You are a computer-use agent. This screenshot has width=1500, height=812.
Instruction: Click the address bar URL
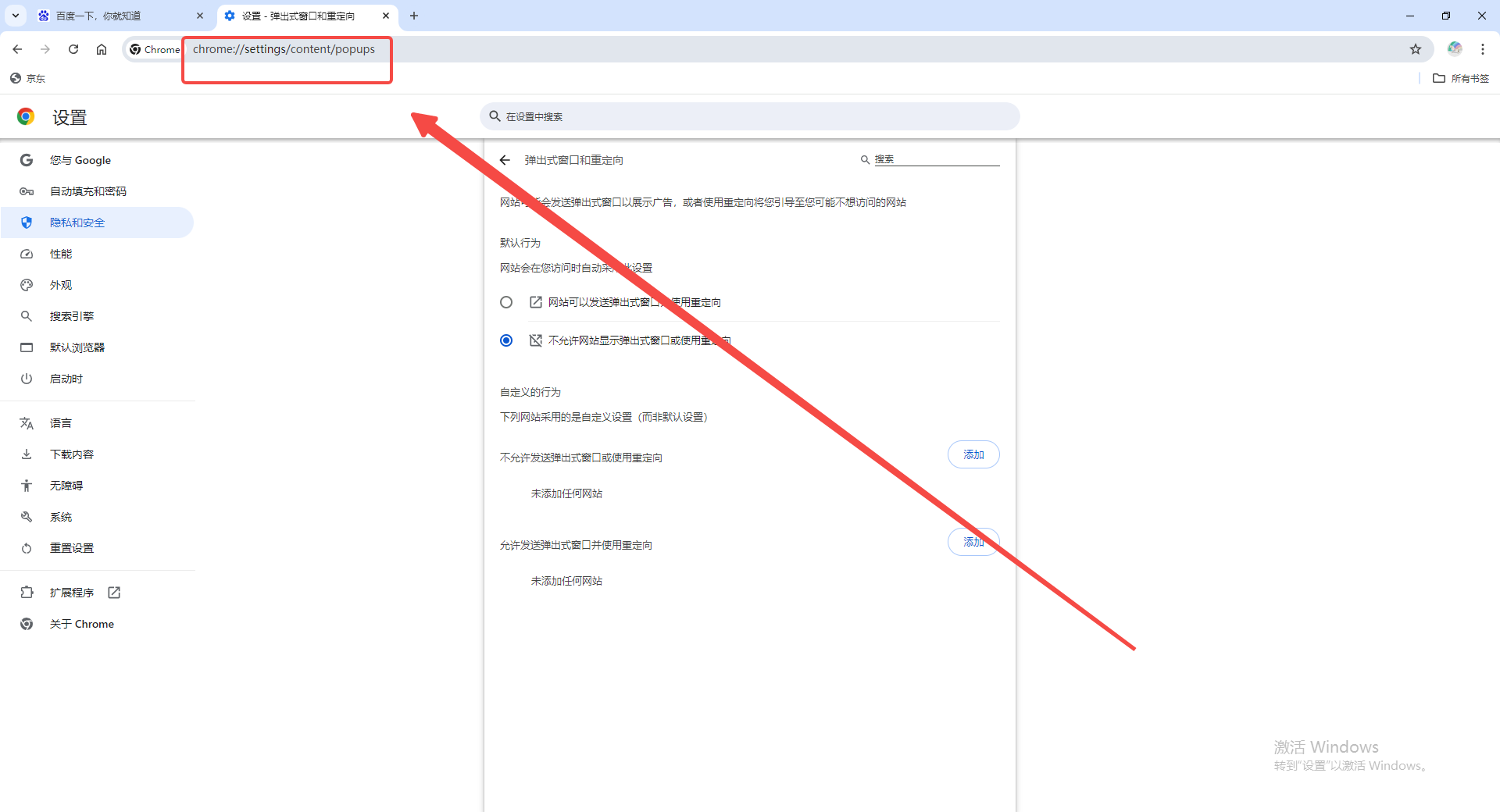[x=284, y=49]
